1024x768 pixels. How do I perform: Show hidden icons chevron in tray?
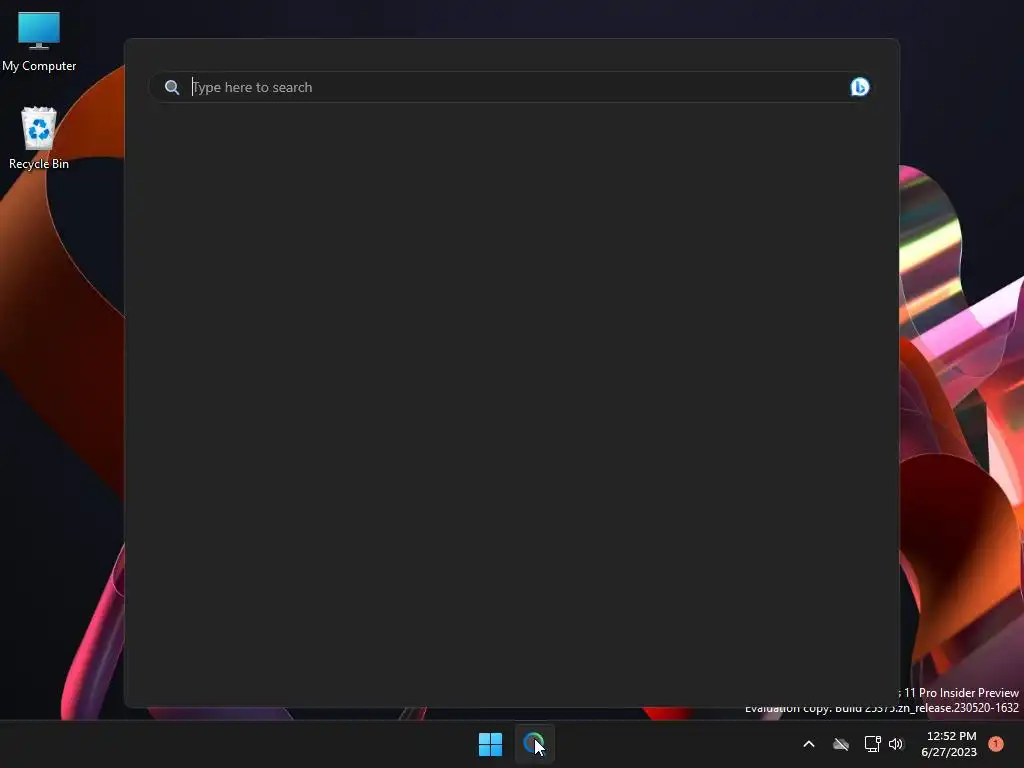pyautogui.click(x=808, y=744)
